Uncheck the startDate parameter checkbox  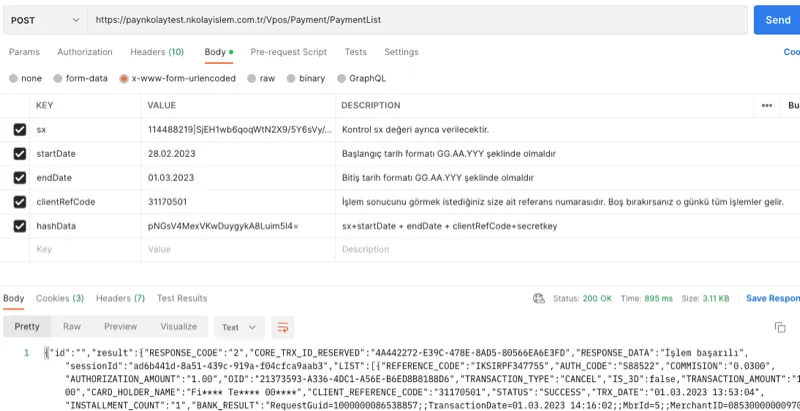tap(20, 154)
